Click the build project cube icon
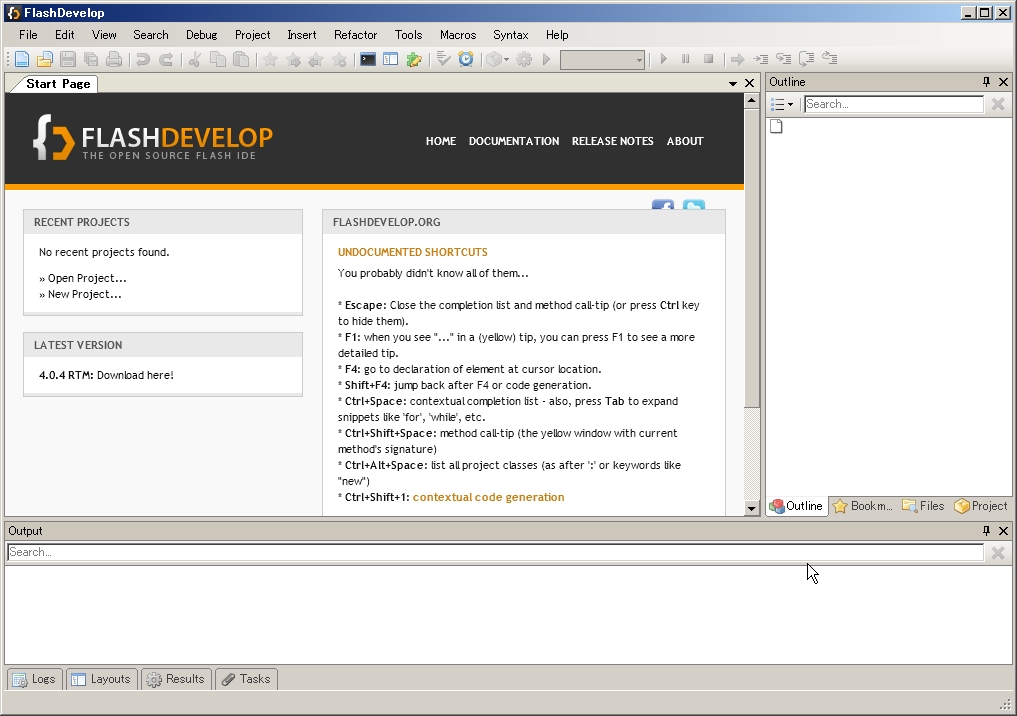This screenshot has width=1017, height=716. [495, 60]
